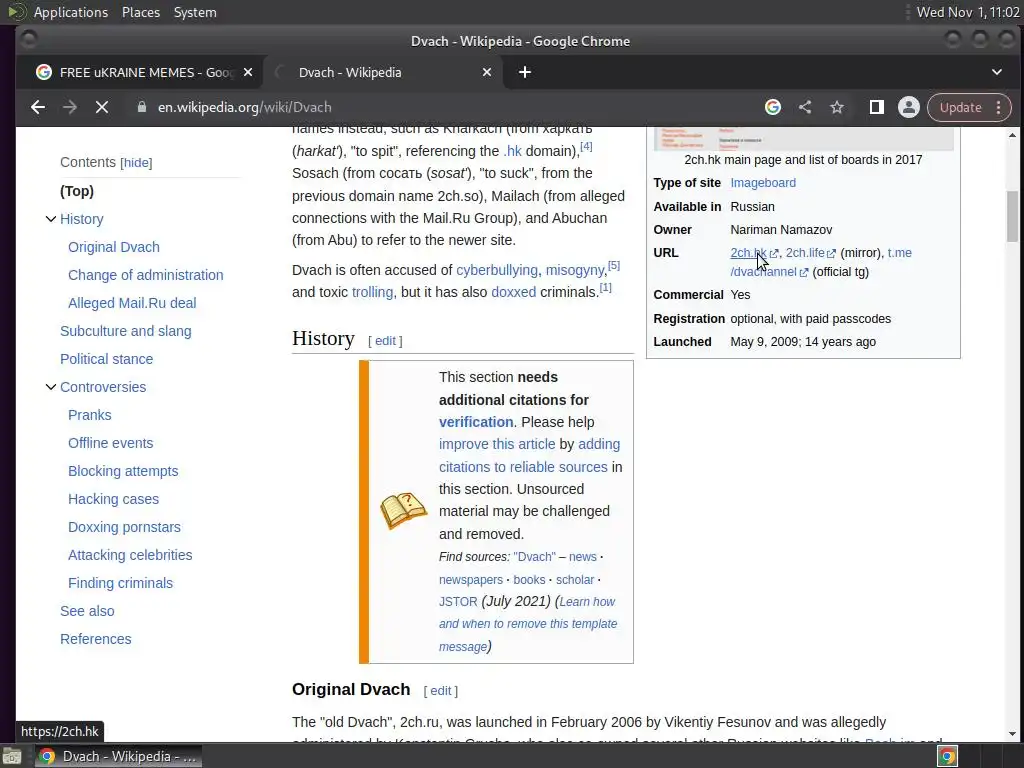Image resolution: width=1024 pixels, height=768 pixels.
Task: Stop page loading with the X button
Action: pyautogui.click(x=102, y=107)
